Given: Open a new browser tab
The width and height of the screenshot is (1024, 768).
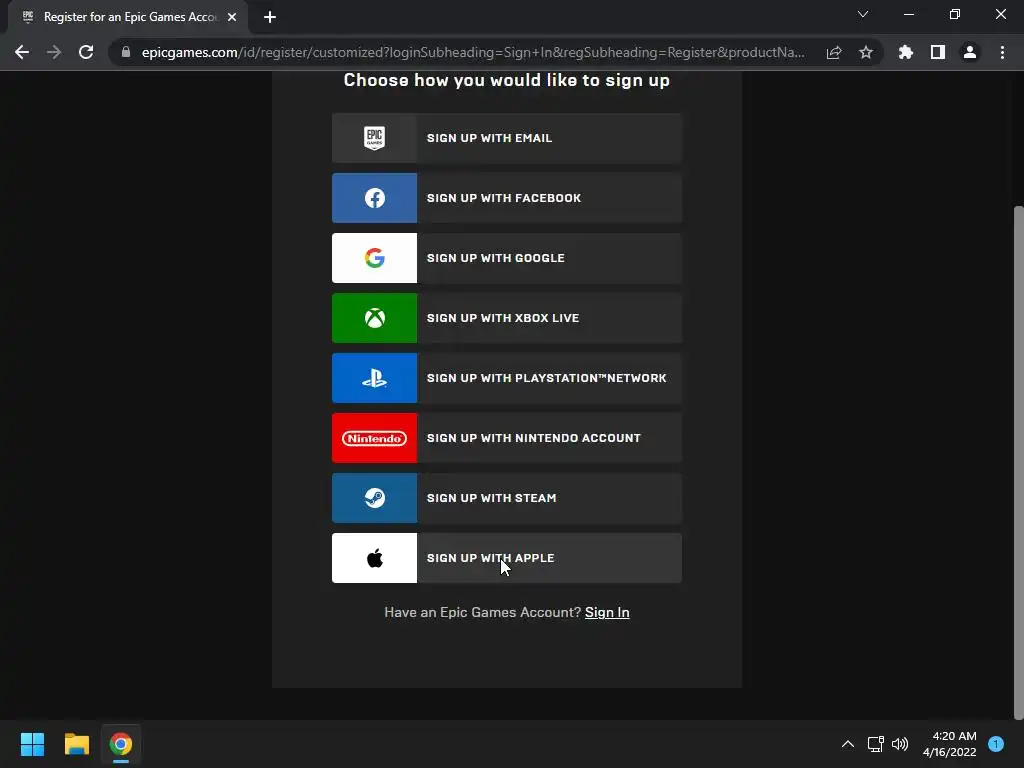Looking at the screenshot, I should point(270,17).
